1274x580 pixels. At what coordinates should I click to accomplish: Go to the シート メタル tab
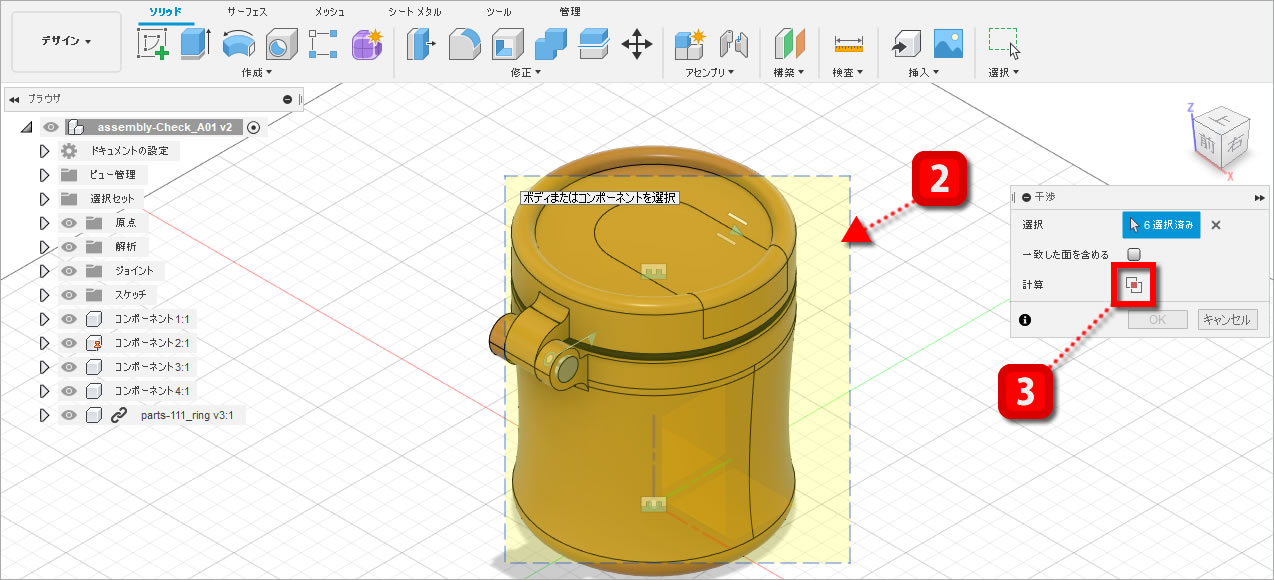[415, 12]
